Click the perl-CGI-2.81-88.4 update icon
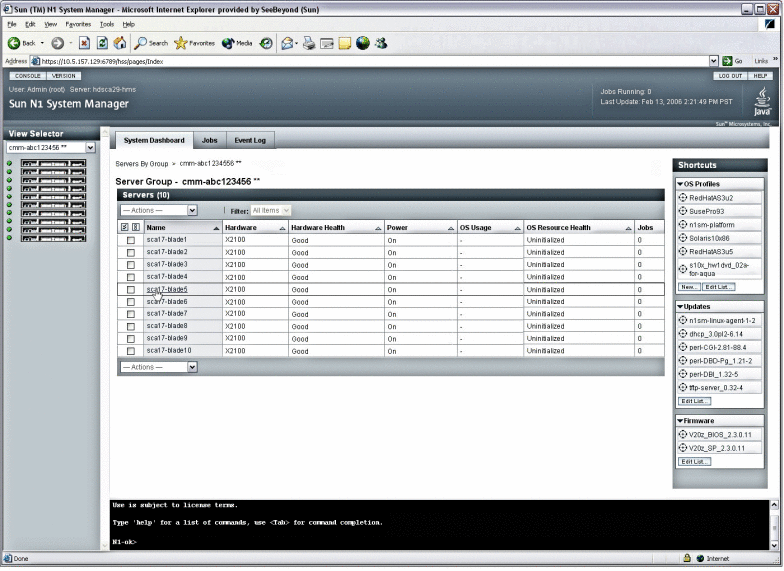This screenshot has width=784, height=571. tap(682, 347)
